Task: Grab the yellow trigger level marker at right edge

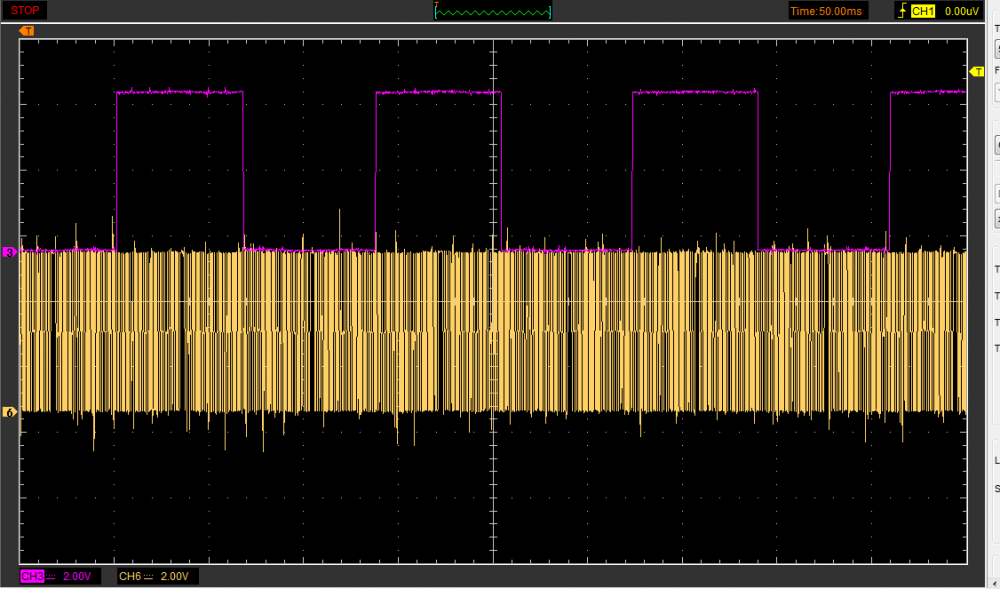Action: (x=977, y=71)
